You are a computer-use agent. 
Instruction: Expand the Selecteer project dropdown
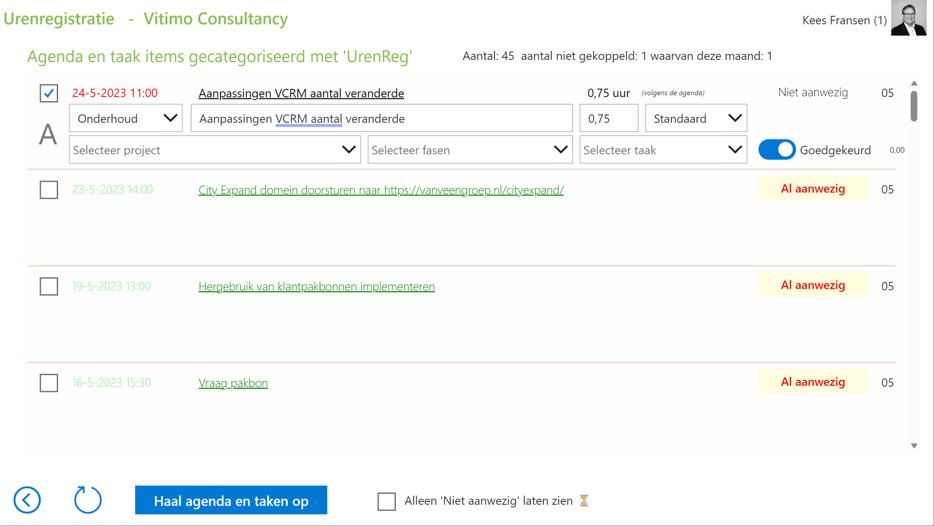tap(214, 150)
